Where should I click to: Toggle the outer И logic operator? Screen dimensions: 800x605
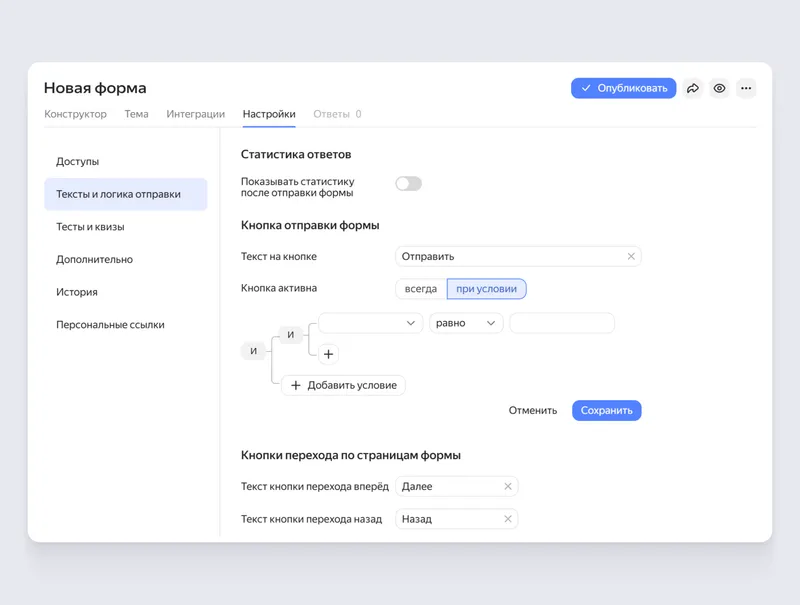click(x=253, y=351)
